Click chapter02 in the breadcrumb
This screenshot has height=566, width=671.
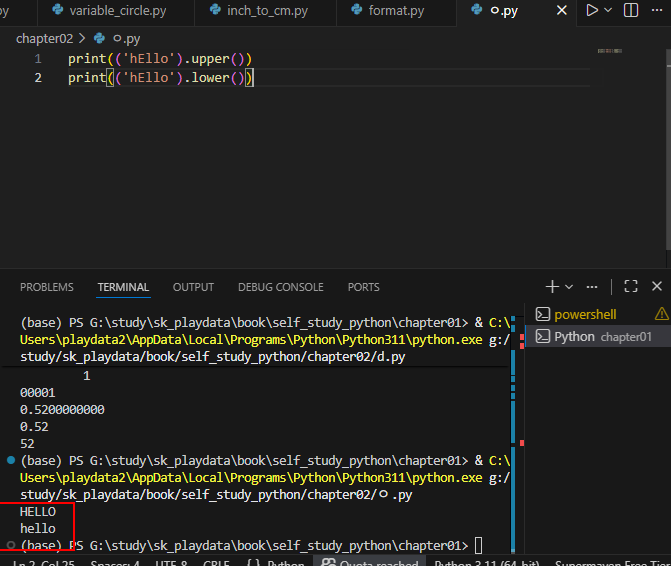pos(45,39)
